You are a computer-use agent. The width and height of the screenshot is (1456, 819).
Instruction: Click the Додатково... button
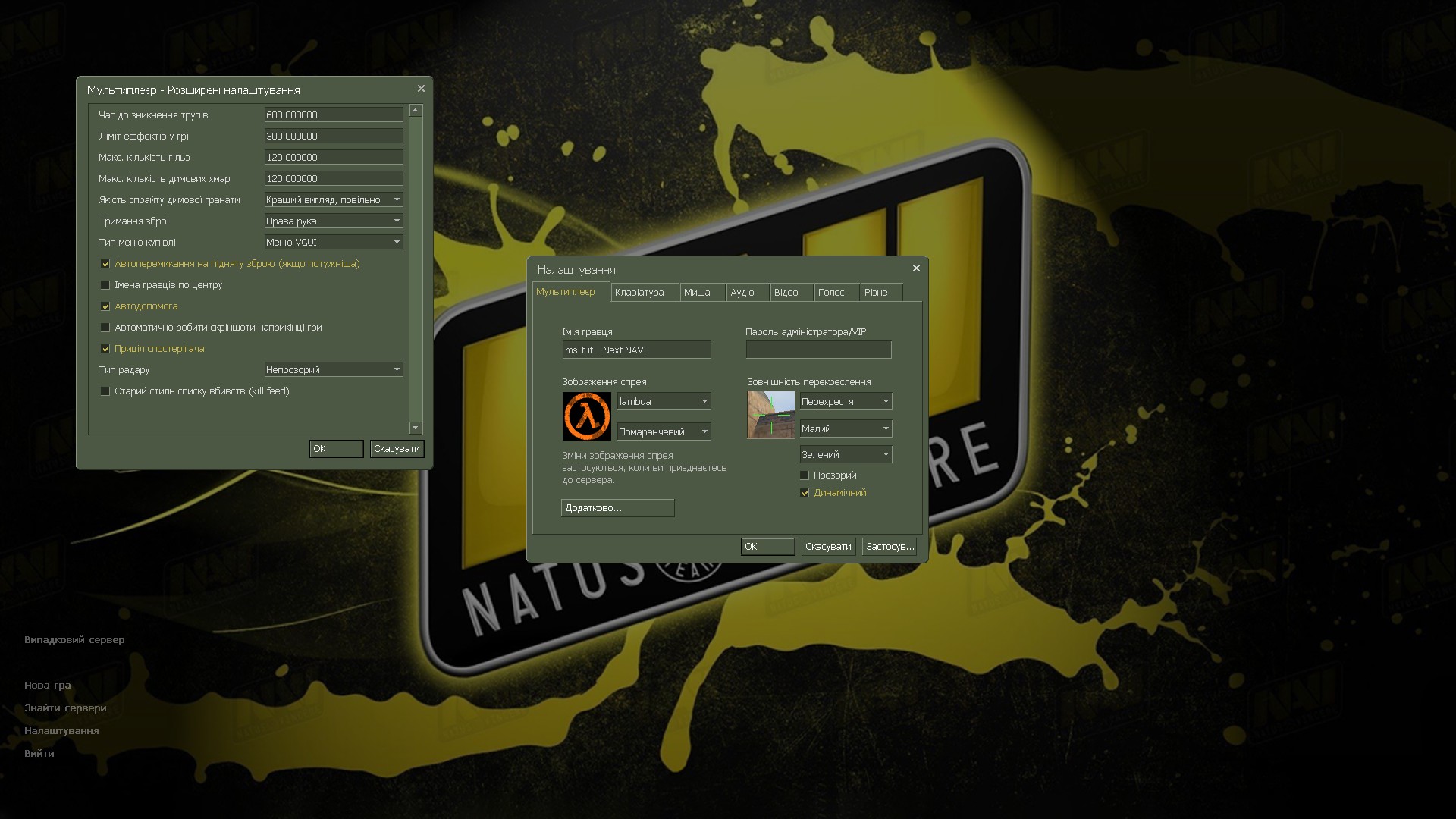point(617,508)
